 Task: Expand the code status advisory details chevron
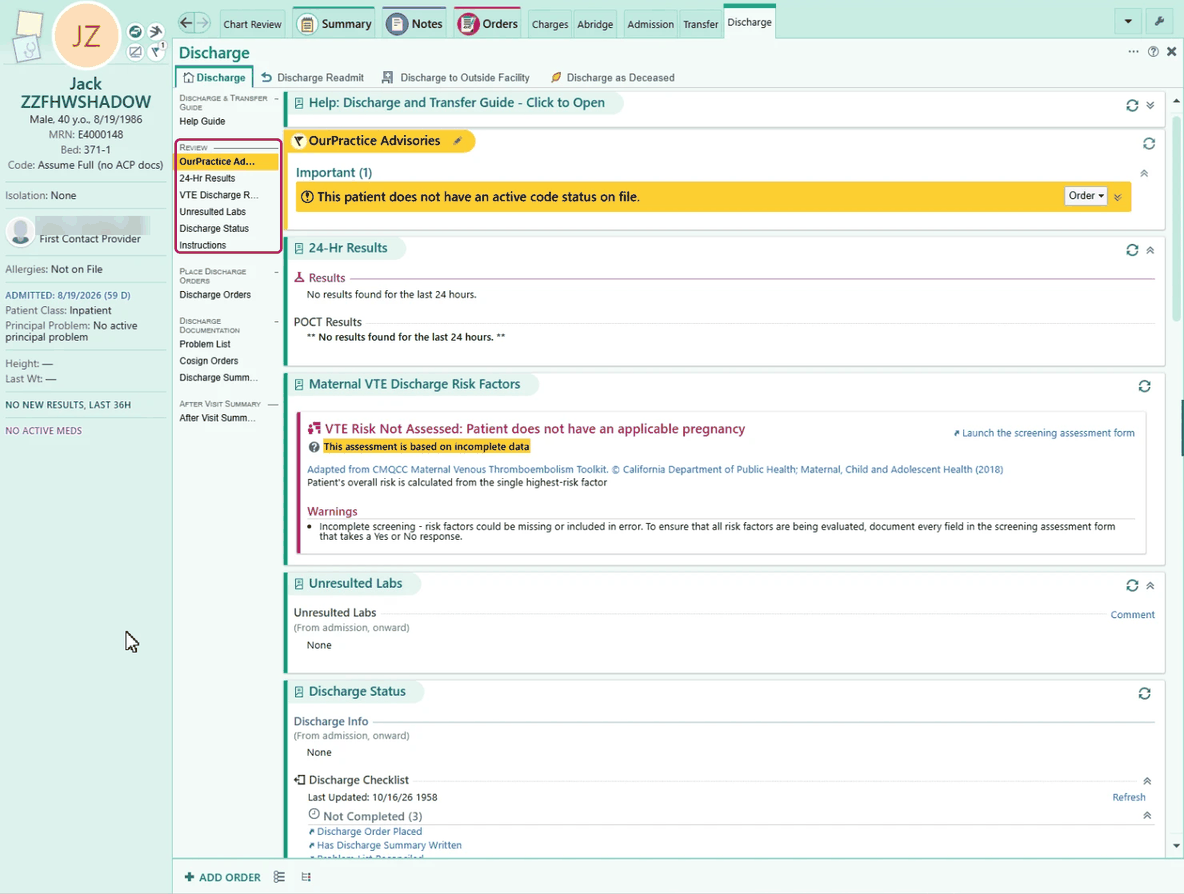[1118, 197]
